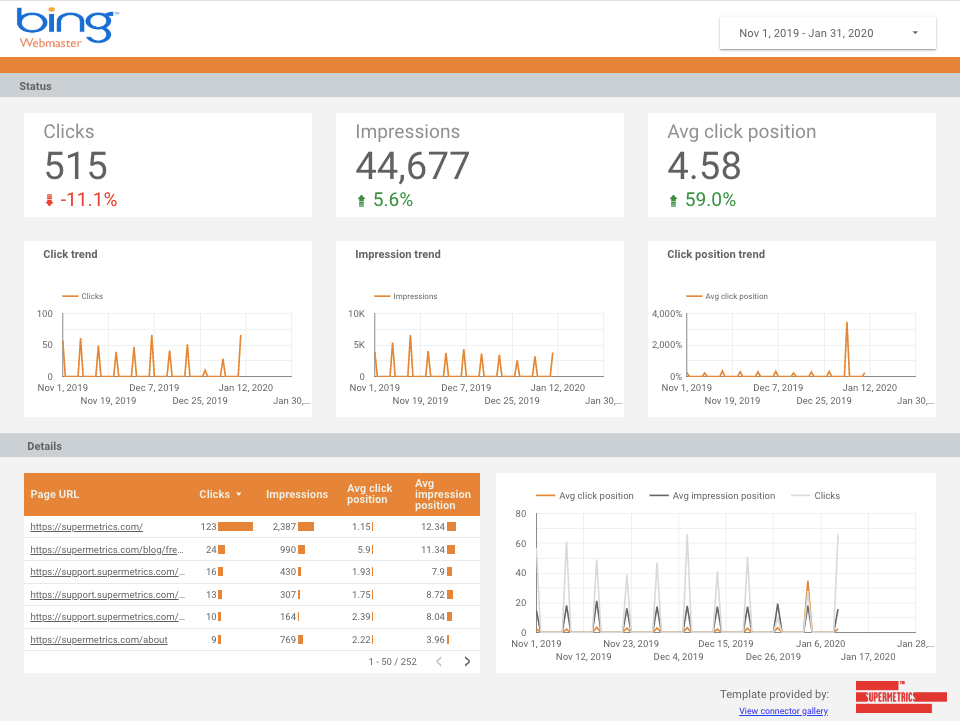
Task: Click green up arrow under Avg click position
Action: 673,200
